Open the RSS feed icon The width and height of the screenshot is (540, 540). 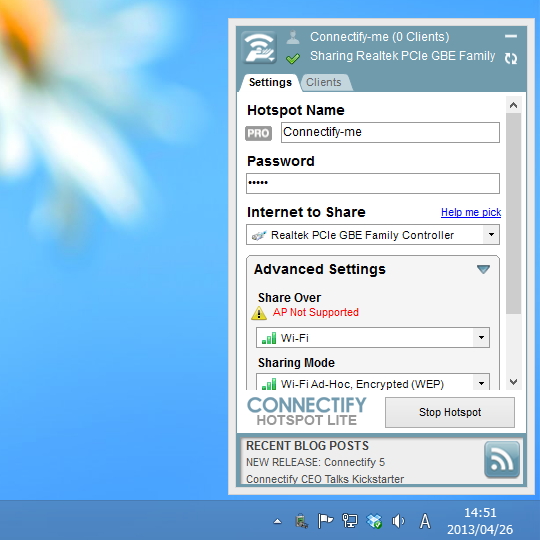(x=502, y=459)
